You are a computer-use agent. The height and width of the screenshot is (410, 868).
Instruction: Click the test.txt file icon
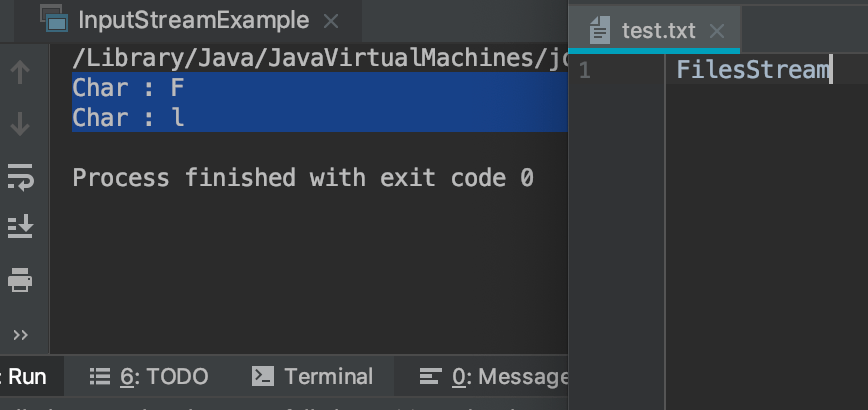pyautogui.click(x=600, y=30)
